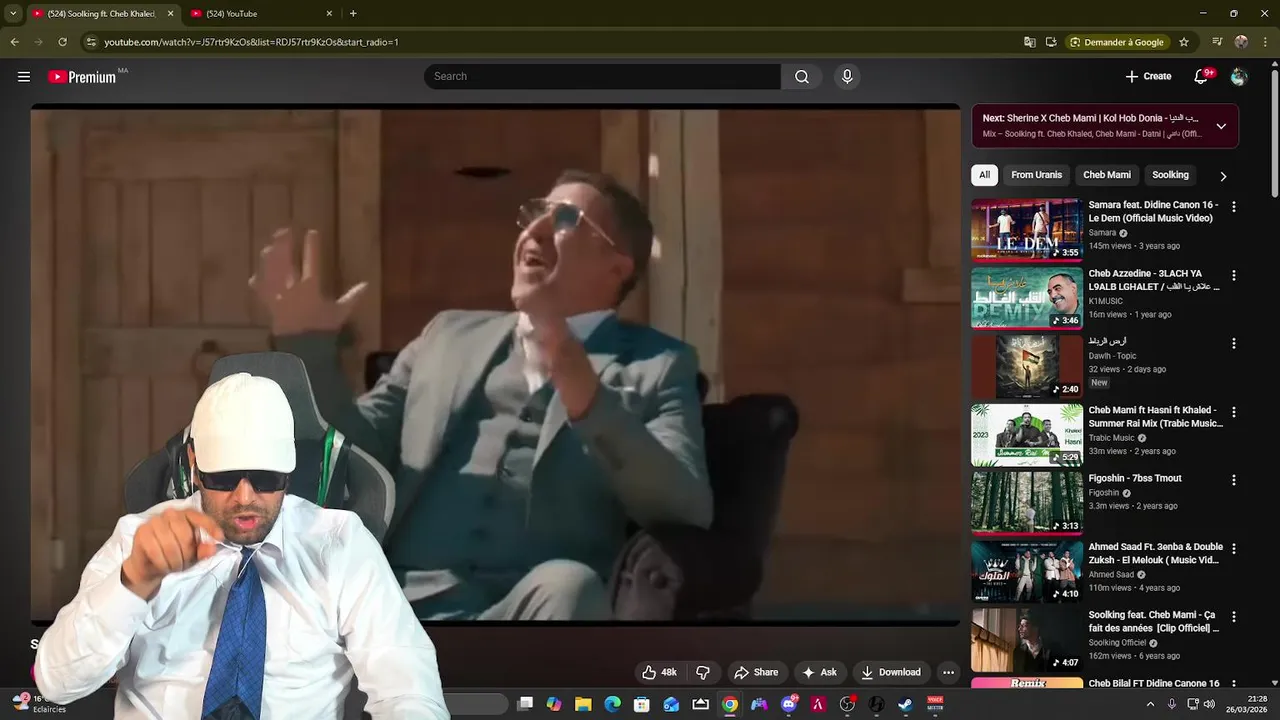This screenshot has height=720, width=1280.
Task: Open Chrome translate page icon
Action: pyautogui.click(x=1029, y=42)
